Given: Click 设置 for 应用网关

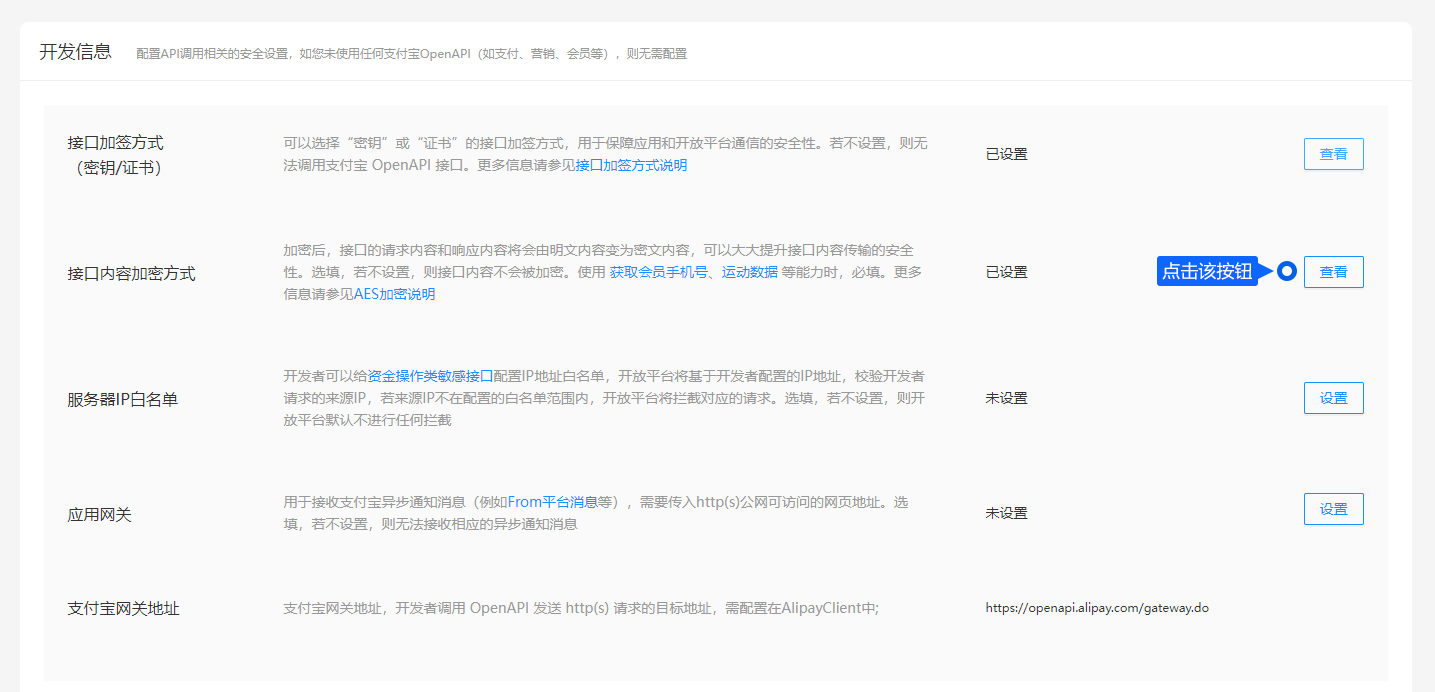Looking at the screenshot, I should pos(1333,509).
